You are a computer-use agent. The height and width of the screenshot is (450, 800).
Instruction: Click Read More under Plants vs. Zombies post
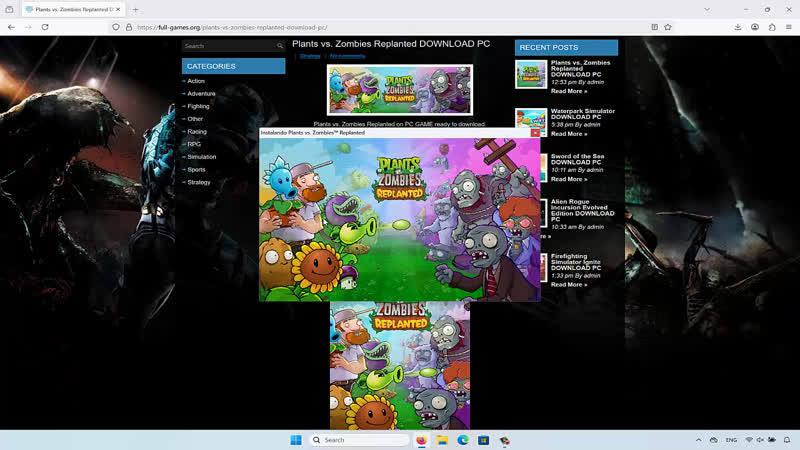point(569,91)
